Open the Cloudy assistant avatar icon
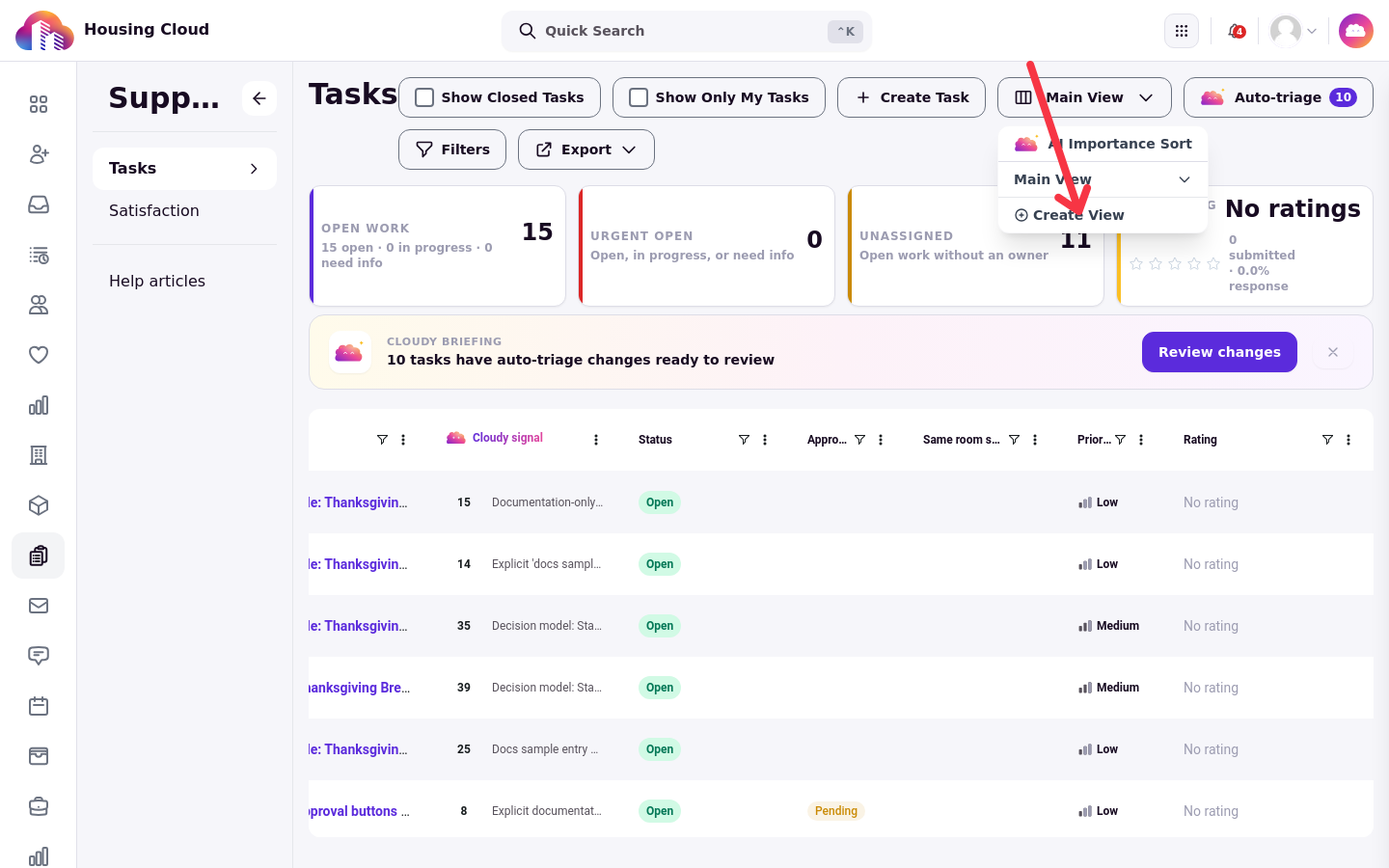Screen dimensions: 1389x868 click(1356, 31)
